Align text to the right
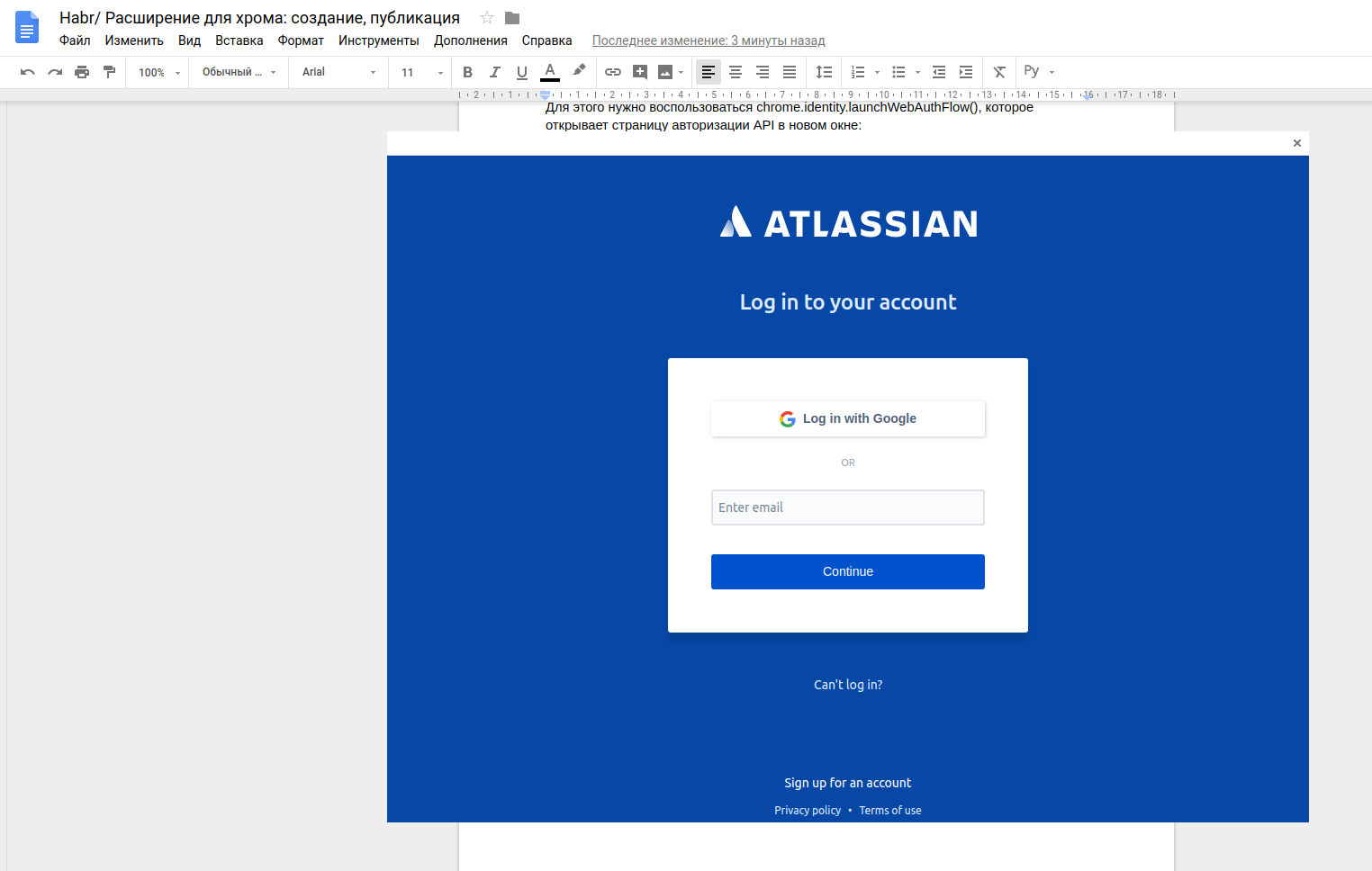The height and width of the screenshot is (871, 1372). pos(763,72)
